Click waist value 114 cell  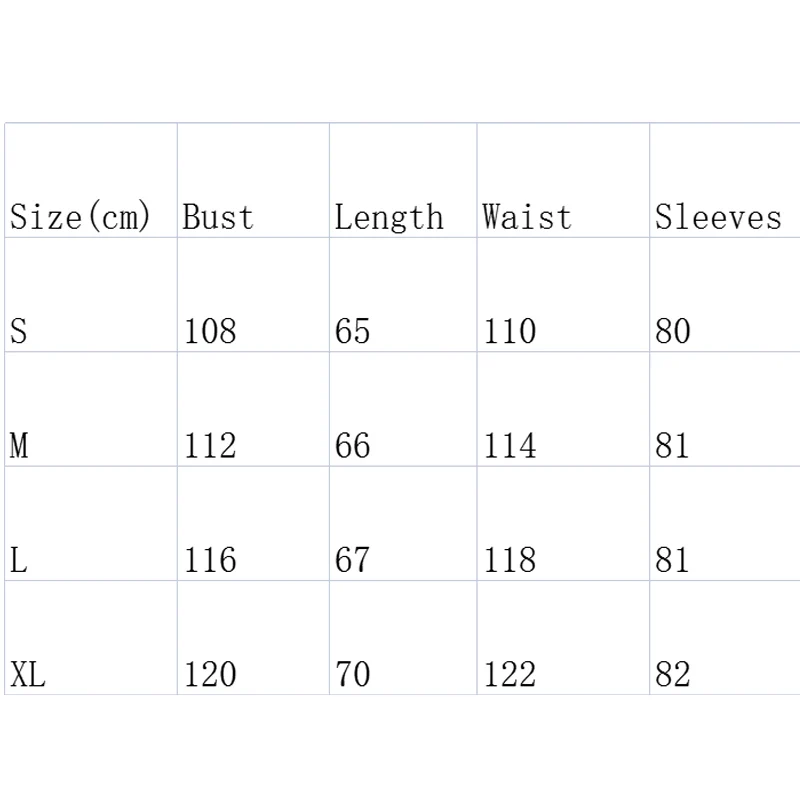510,445
